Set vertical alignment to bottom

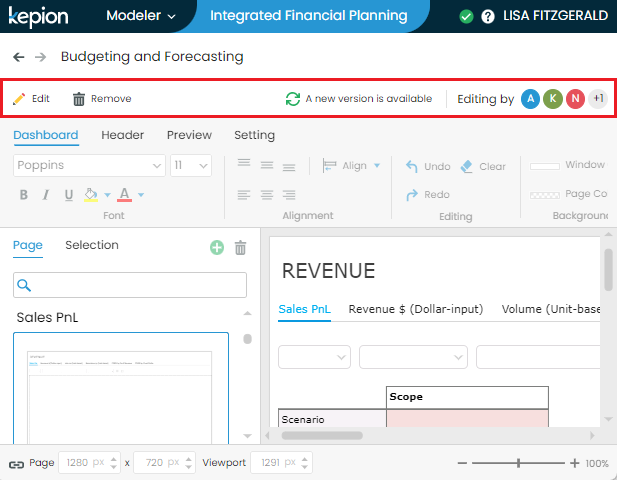289,168
